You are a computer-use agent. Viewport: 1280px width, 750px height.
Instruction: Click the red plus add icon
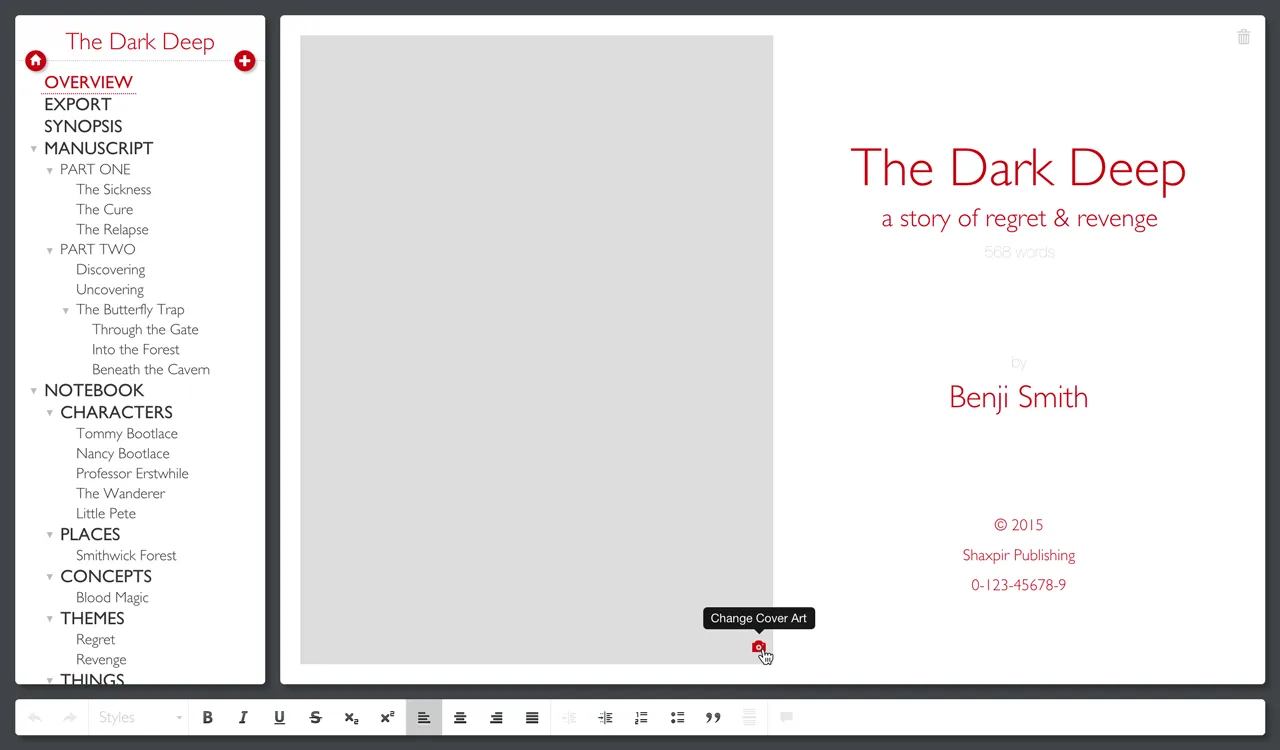click(244, 61)
